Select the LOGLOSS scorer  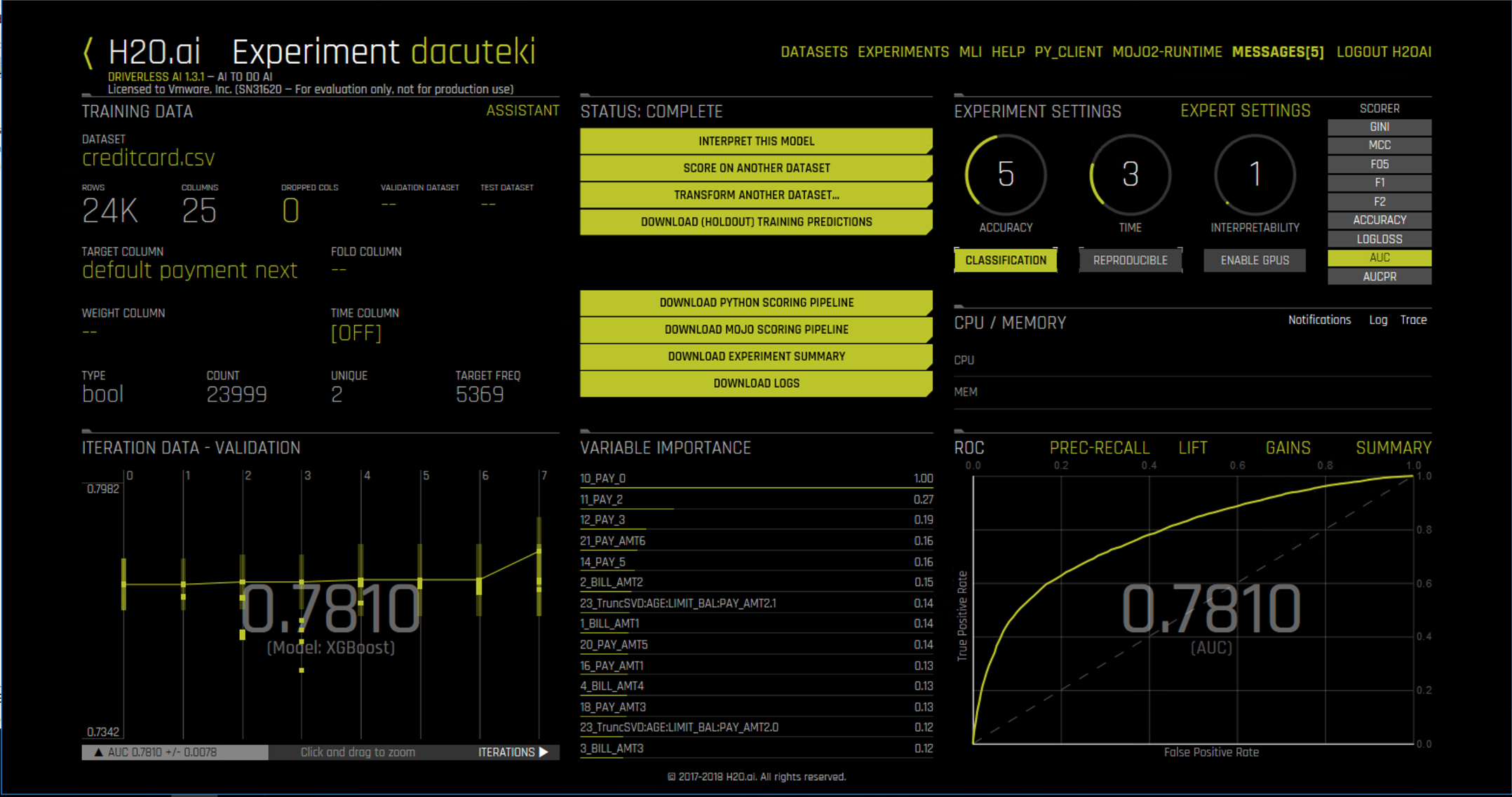coord(1379,239)
